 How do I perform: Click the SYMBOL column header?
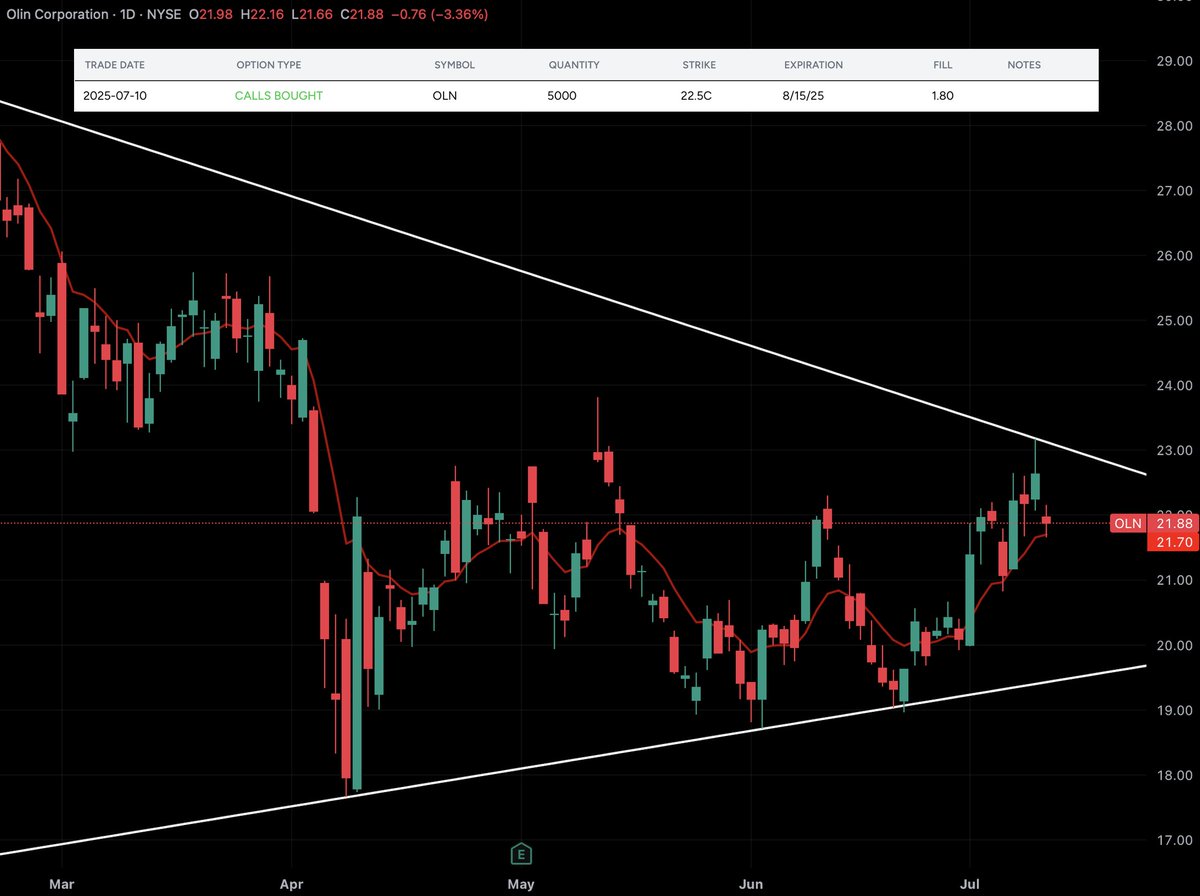454,65
